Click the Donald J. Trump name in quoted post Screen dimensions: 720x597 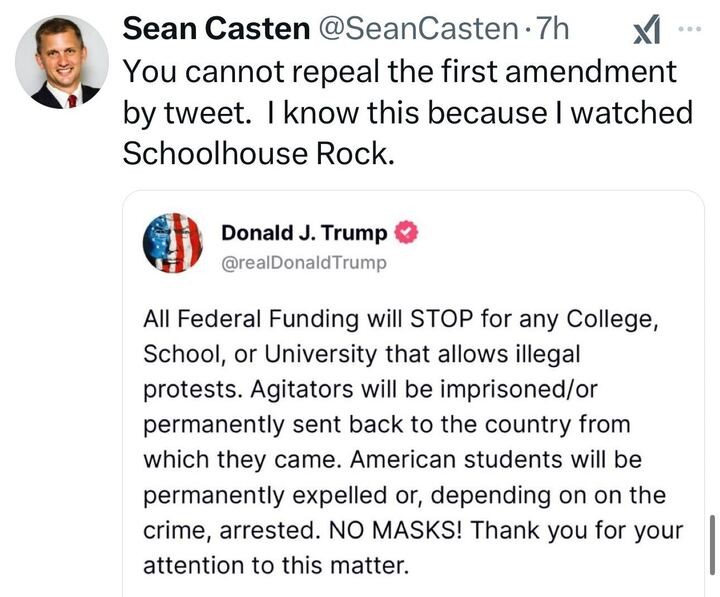tap(304, 233)
